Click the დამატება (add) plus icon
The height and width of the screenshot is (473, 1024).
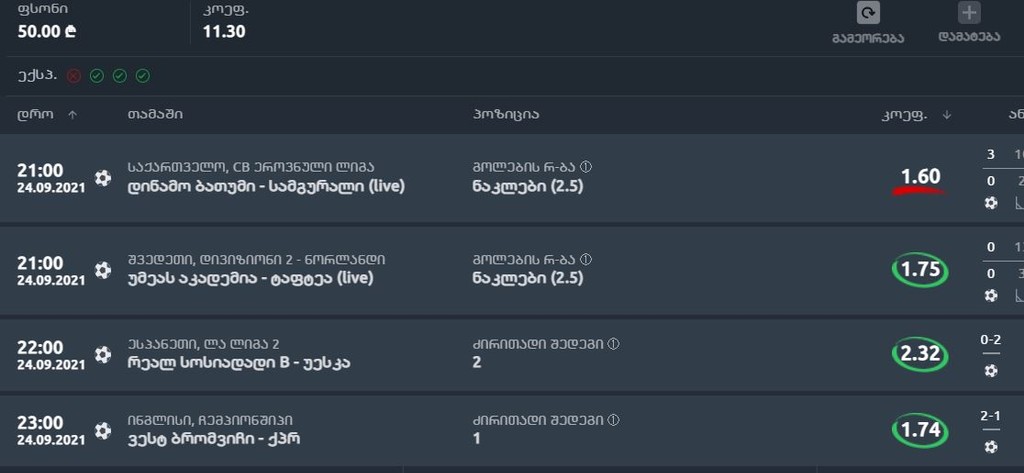click(x=969, y=13)
